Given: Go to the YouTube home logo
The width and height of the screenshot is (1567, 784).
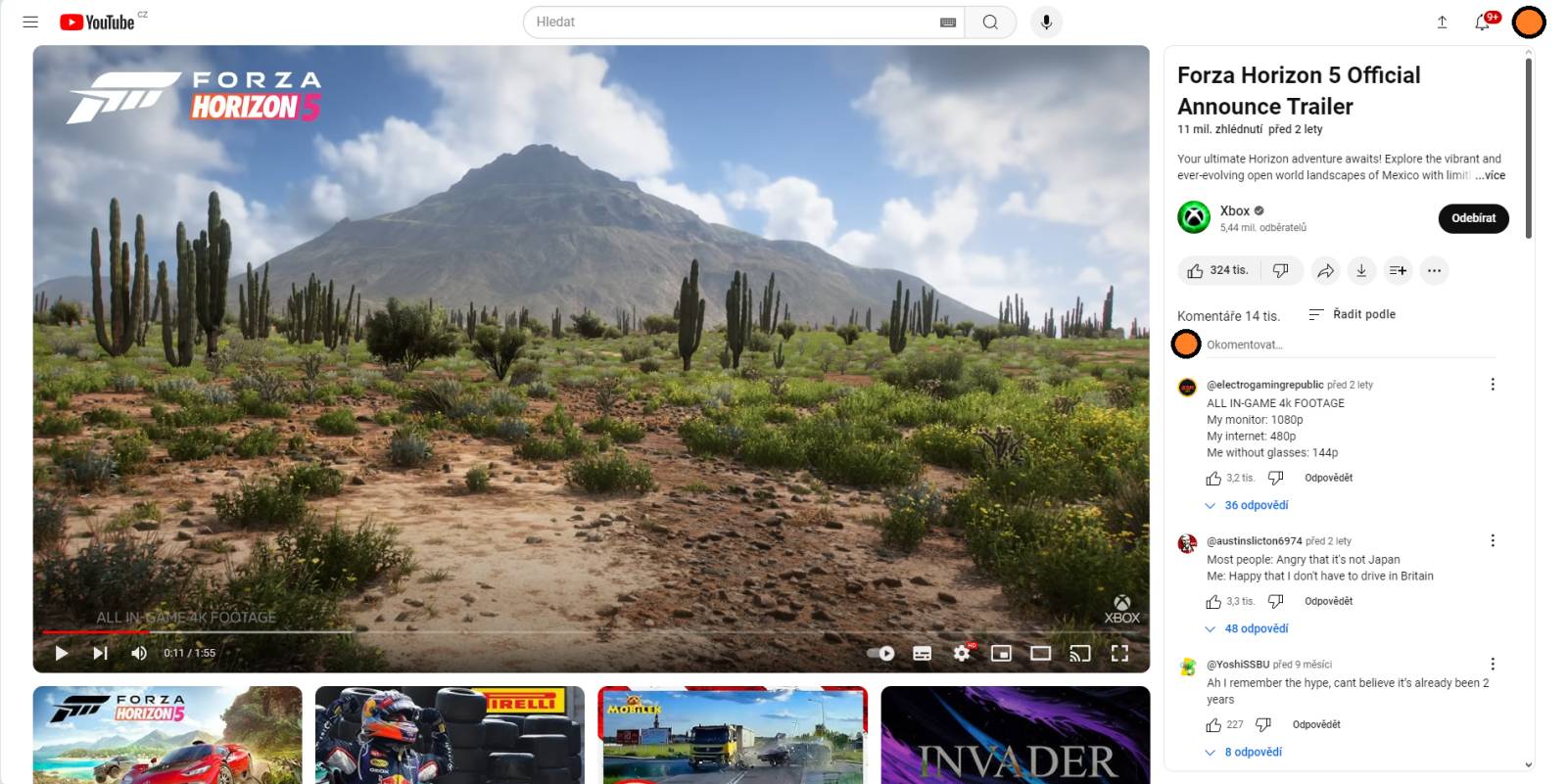Looking at the screenshot, I should [97, 22].
